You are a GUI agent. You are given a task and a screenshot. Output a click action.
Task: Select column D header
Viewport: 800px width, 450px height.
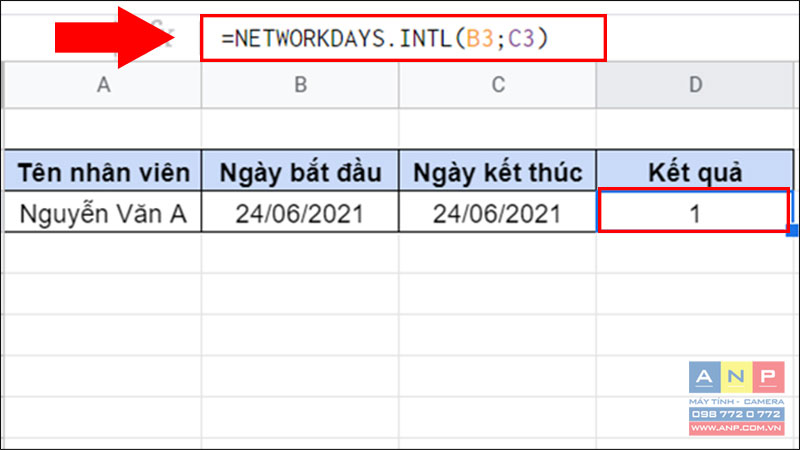coord(696,85)
